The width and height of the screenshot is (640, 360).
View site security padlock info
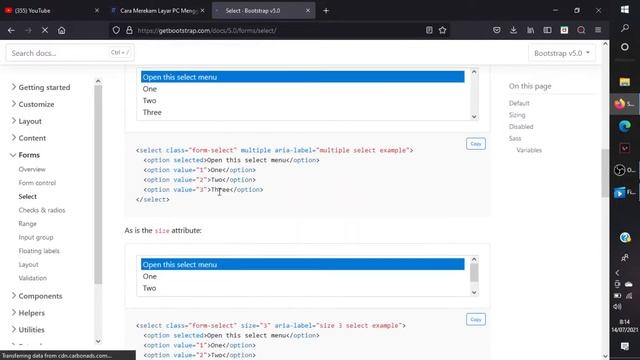click(x=129, y=30)
